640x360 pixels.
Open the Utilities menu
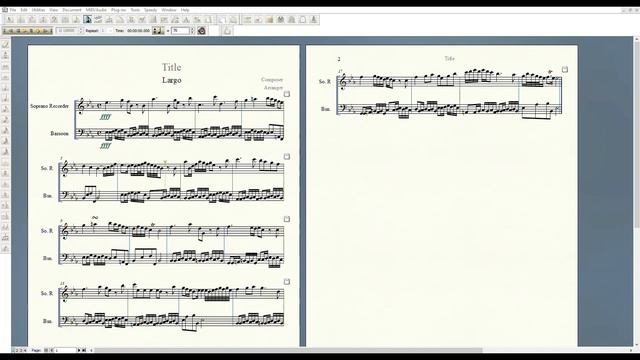[39, 10]
